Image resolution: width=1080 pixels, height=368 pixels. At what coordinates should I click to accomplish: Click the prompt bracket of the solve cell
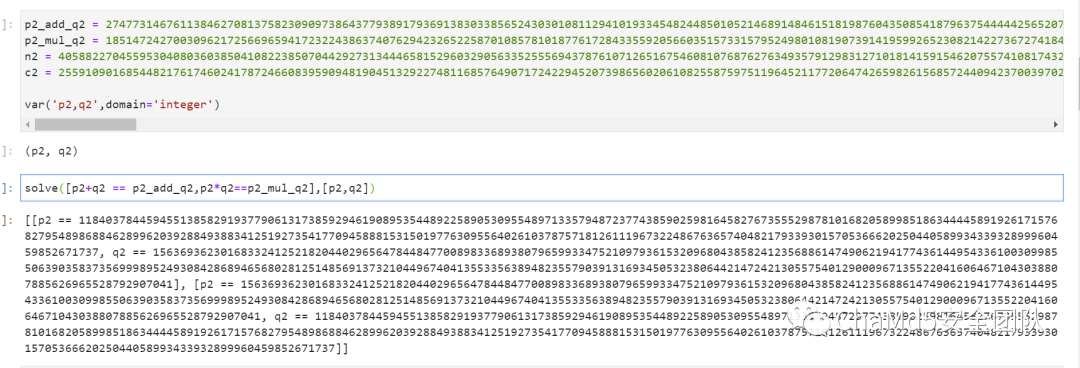pos(8,187)
